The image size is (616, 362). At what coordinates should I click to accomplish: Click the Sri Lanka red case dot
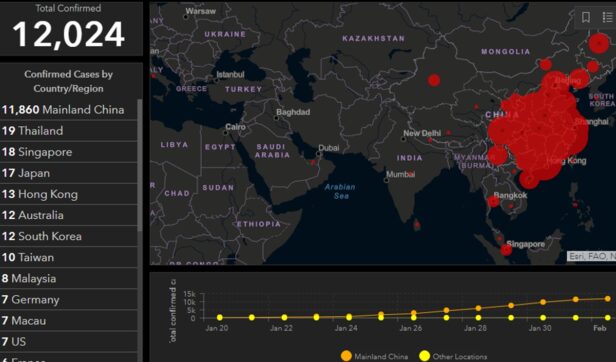[x=417, y=225]
